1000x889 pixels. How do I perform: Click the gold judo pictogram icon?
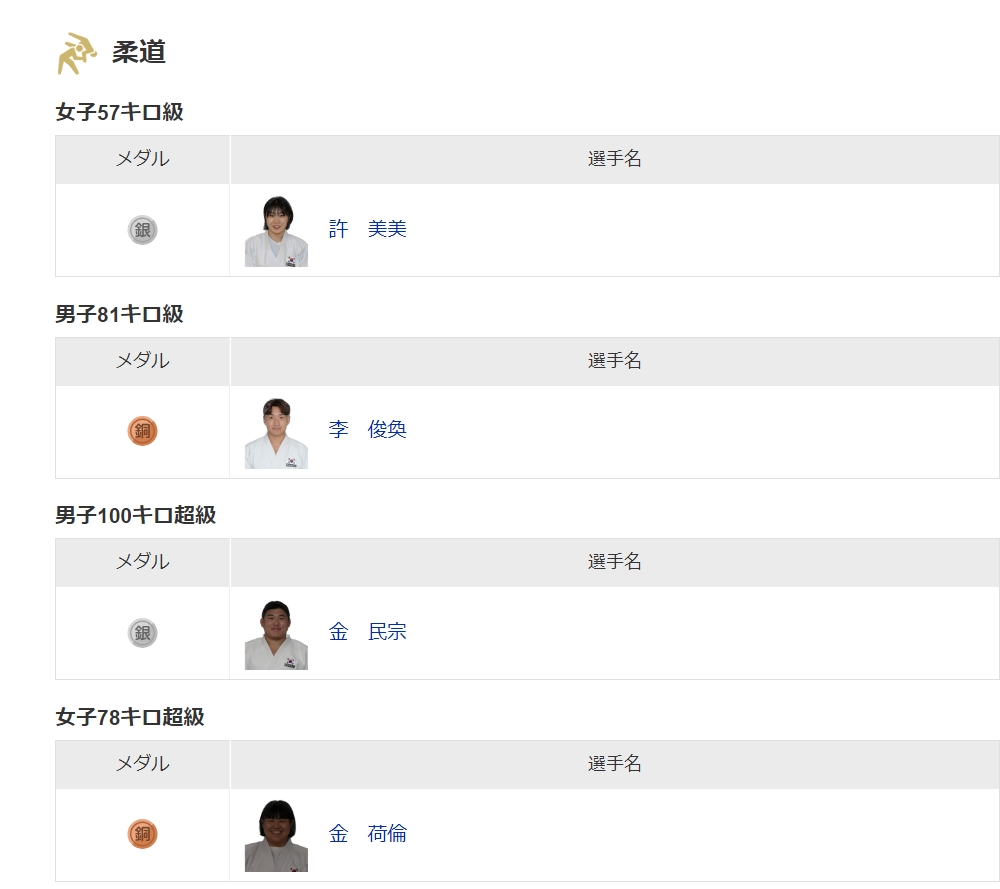pos(77,54)
